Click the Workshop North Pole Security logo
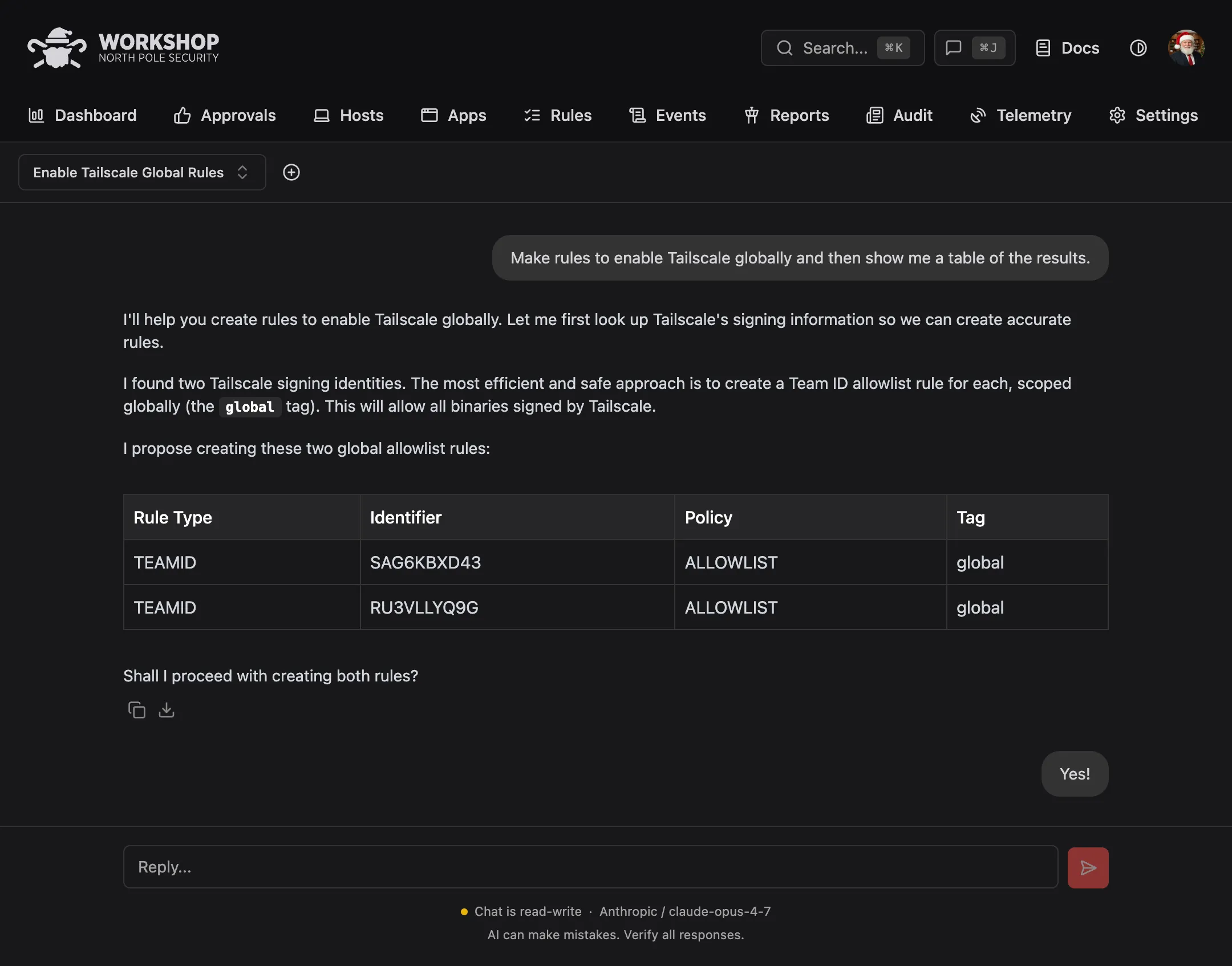Screen dimensions: 1232x966 (123, 48)
